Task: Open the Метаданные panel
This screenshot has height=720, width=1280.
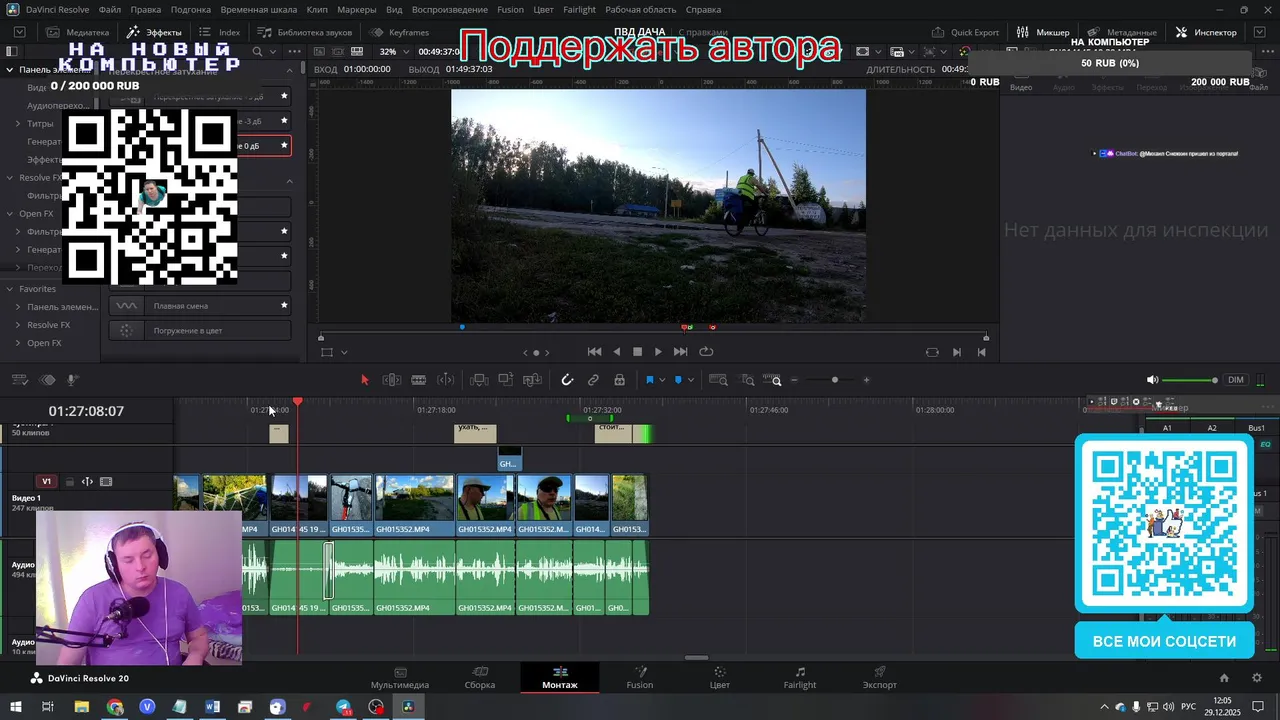Action: point(1122,32)
